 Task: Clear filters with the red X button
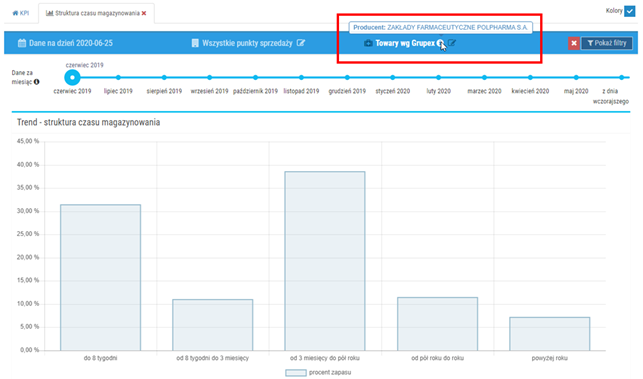574,43
